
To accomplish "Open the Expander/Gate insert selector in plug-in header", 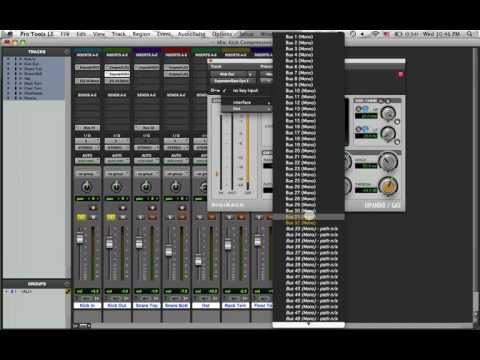I will click(x=233, y=81).
